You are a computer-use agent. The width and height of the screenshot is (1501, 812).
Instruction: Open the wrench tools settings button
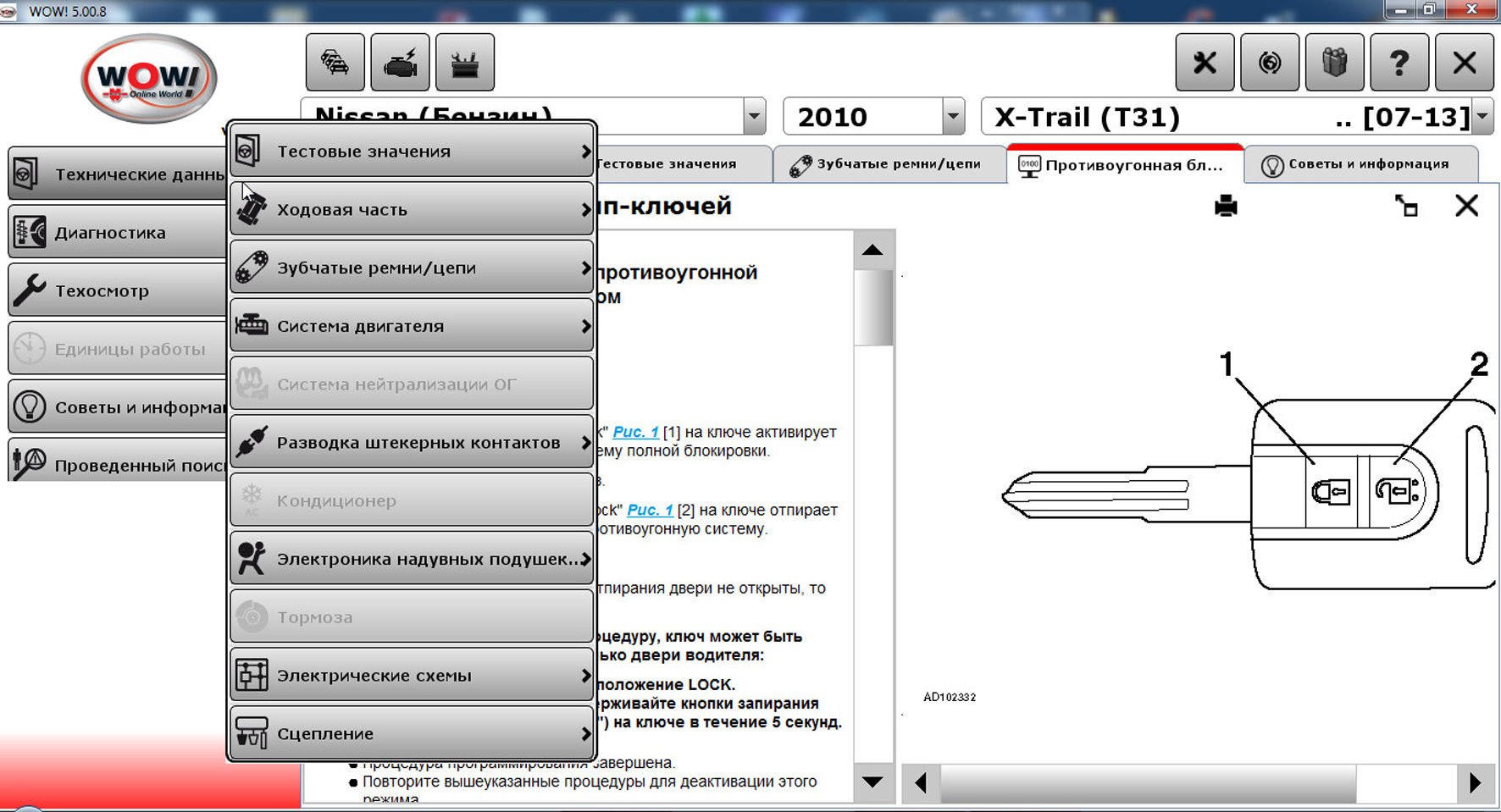pos(1204,63)
